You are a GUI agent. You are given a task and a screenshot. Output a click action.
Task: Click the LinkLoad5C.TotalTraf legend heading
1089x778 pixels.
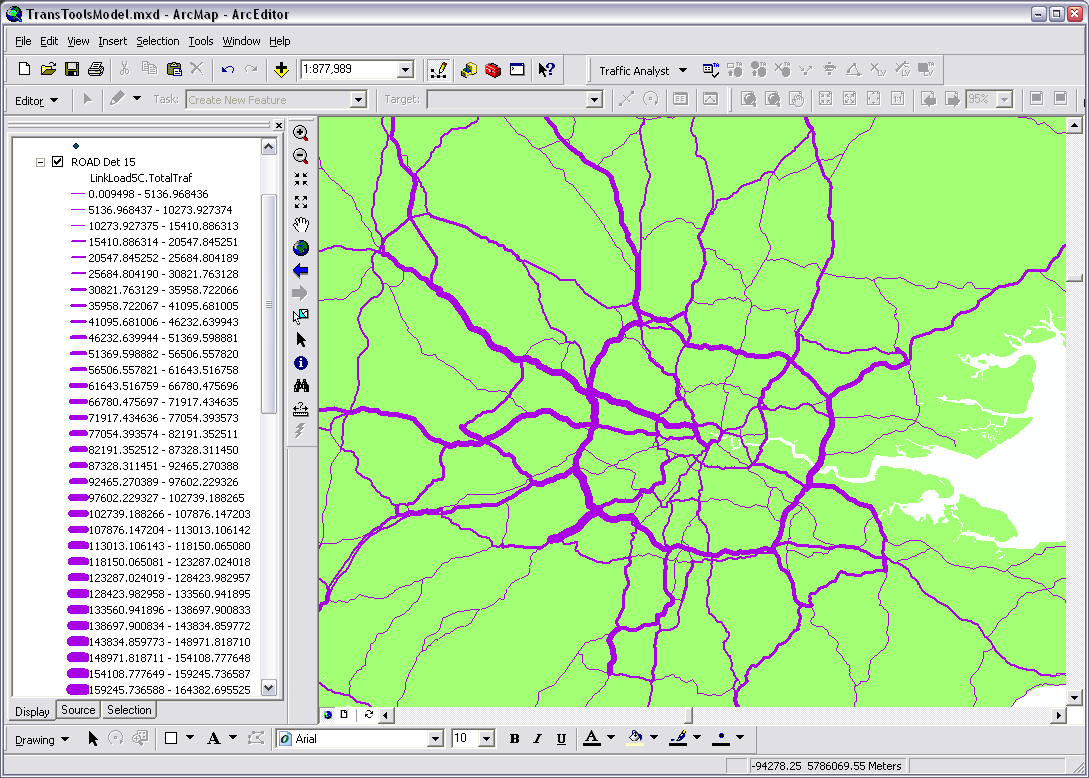click(141, 178)
